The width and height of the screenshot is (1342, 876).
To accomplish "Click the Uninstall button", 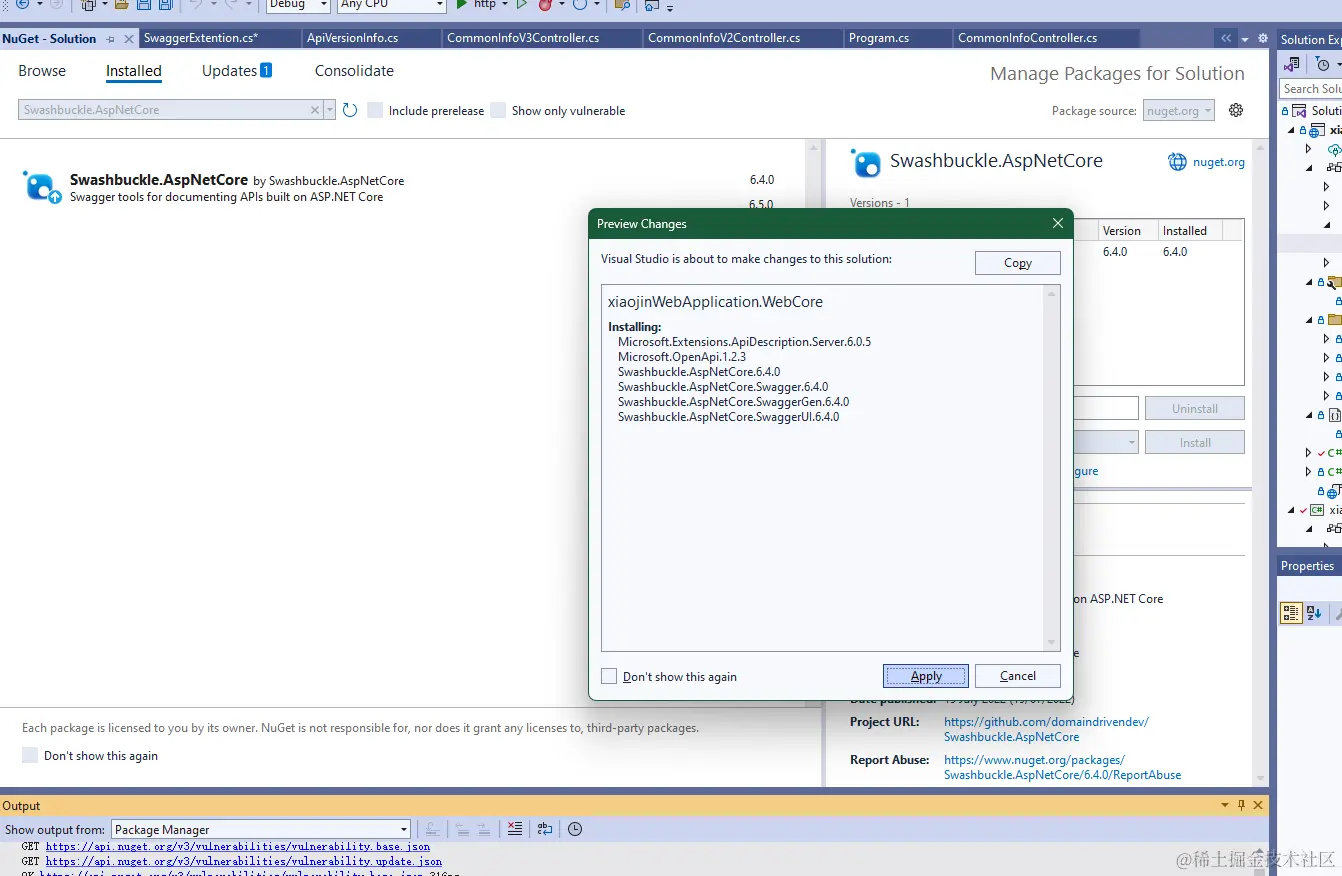I will 1195,408.
